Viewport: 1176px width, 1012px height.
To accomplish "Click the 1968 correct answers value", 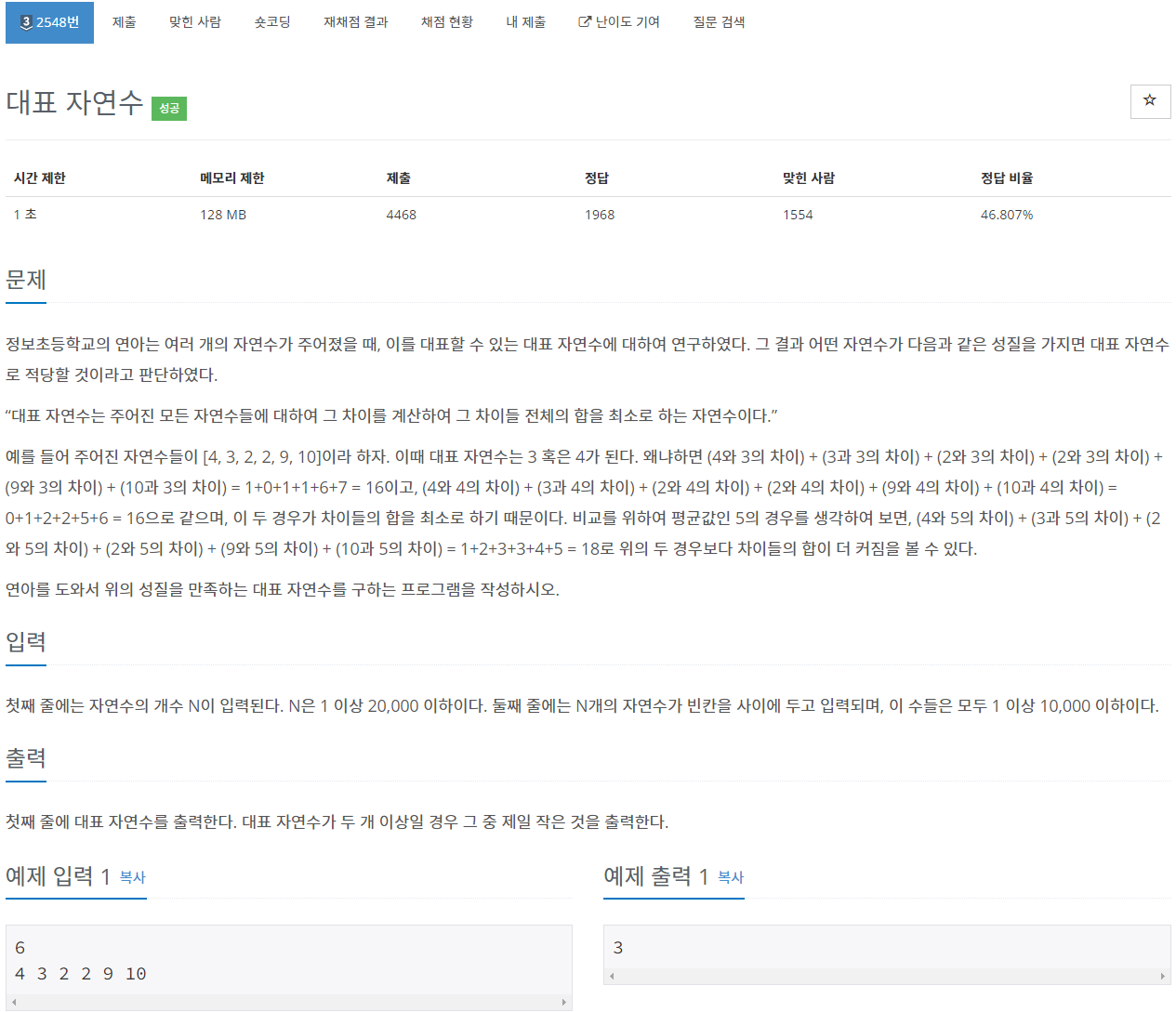I will tap(600, 215).
